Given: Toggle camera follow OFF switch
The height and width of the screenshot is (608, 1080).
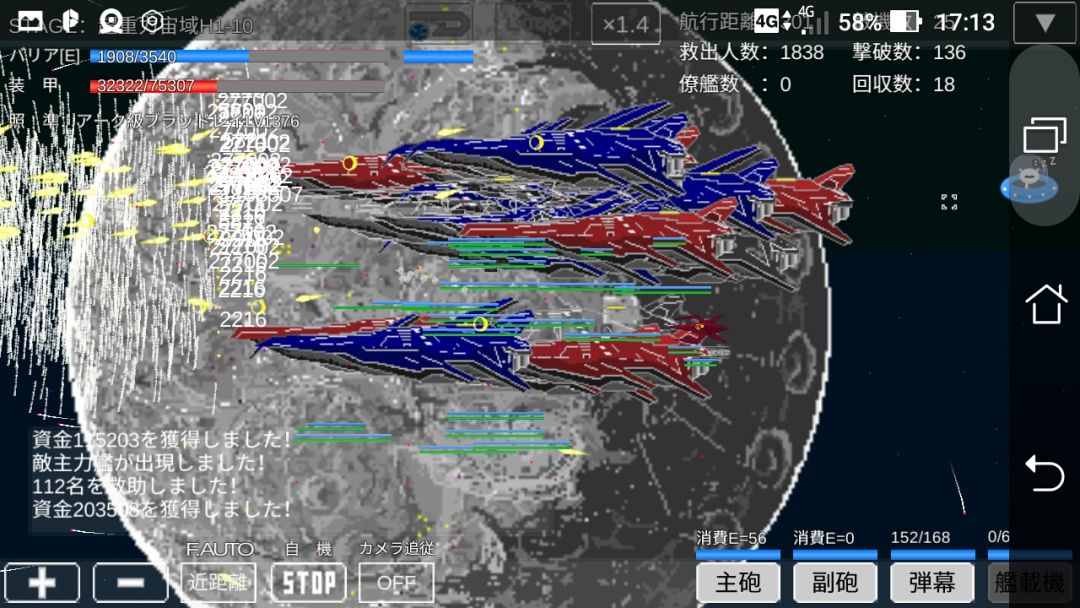Looking at the screenshot, I should (x=396, y=583).
